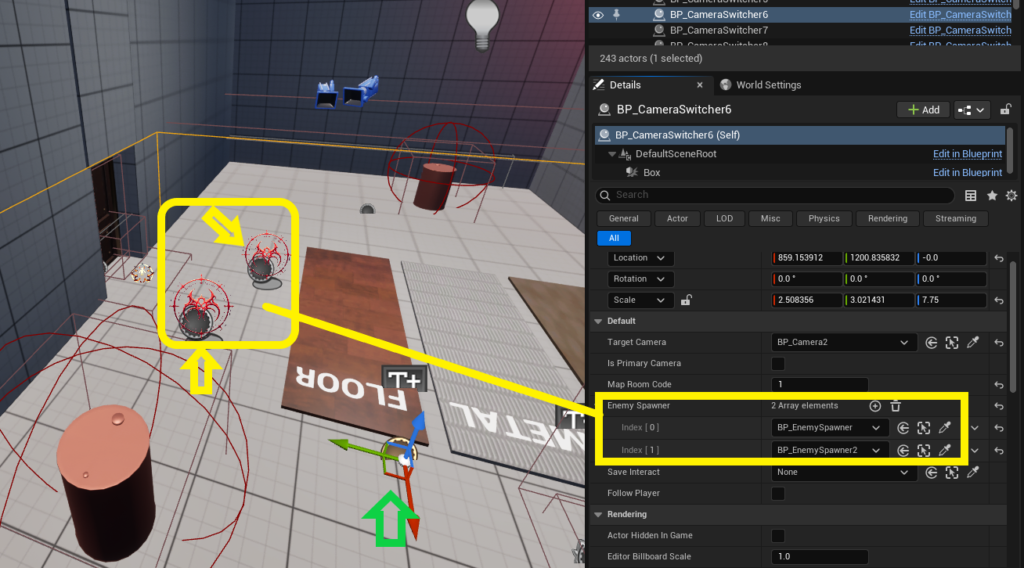
Task: Open Details panel settings gear
Action: point(1011,196)
